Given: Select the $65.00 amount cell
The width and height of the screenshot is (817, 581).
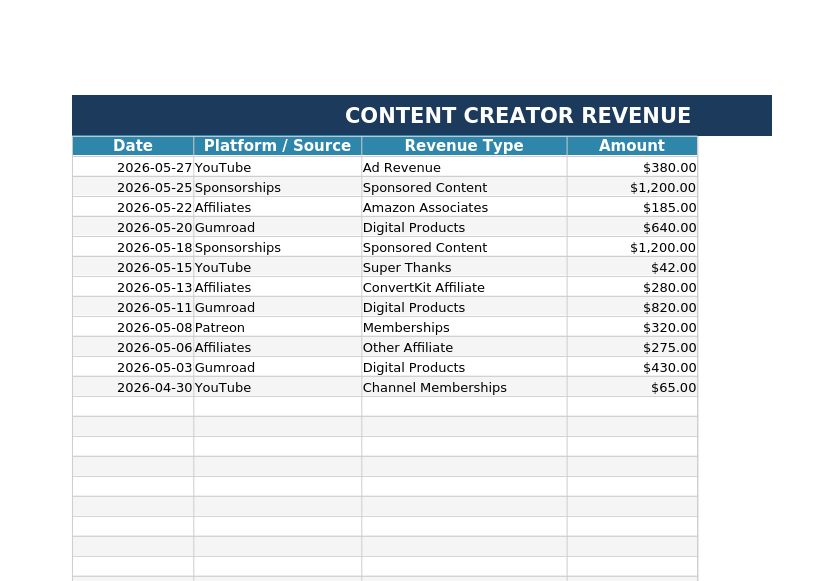Looking at the screenshot, I should (x=632, y=388).
